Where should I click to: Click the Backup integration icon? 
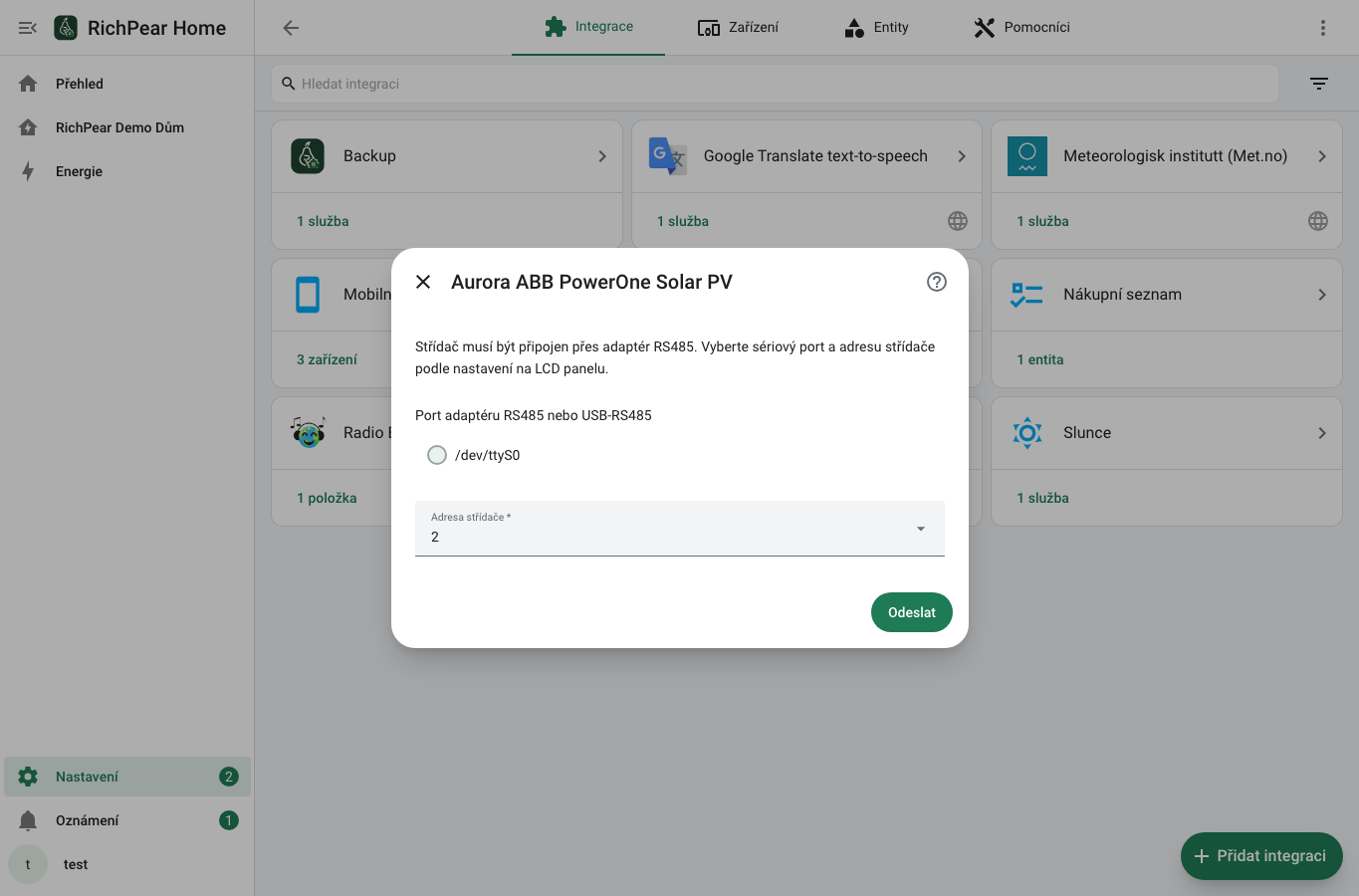tap(308, 156)
